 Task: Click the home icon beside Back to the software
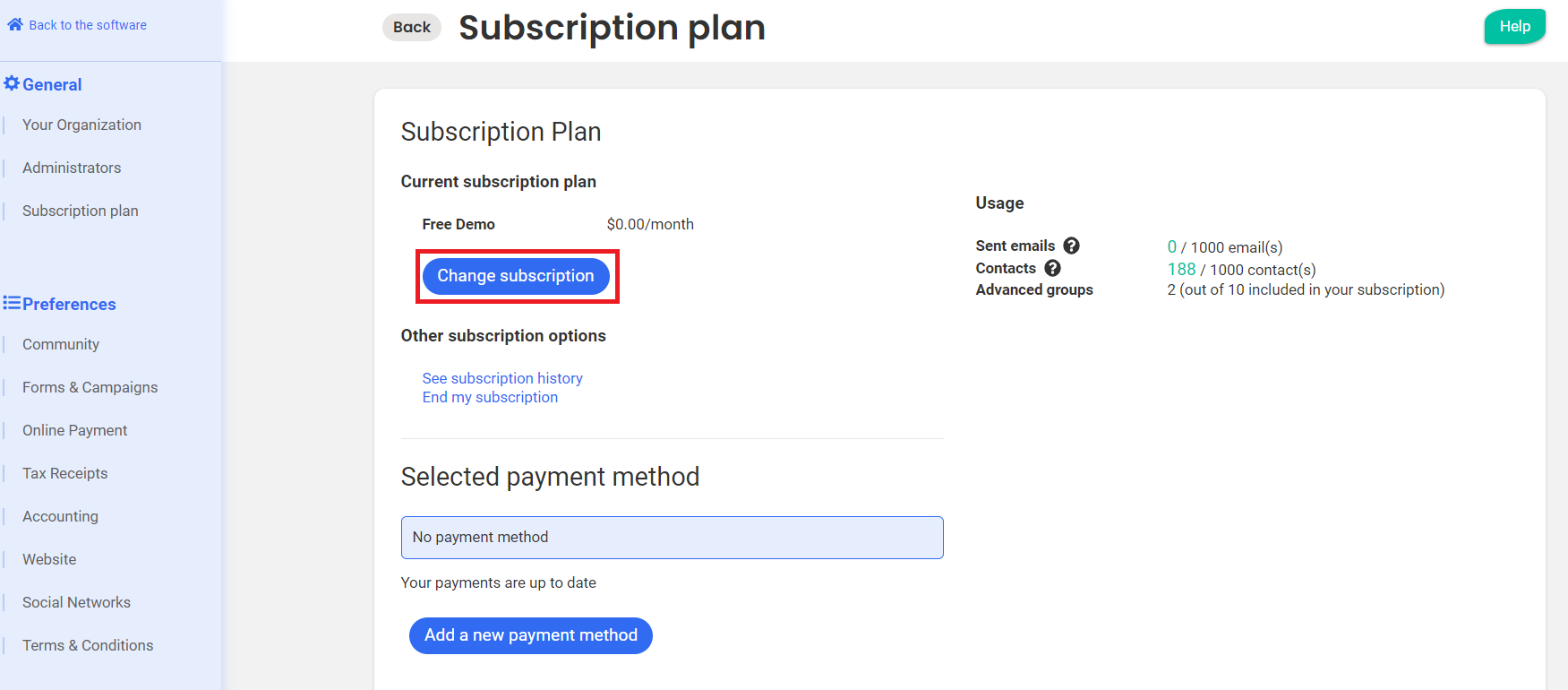tap(15, 25)
